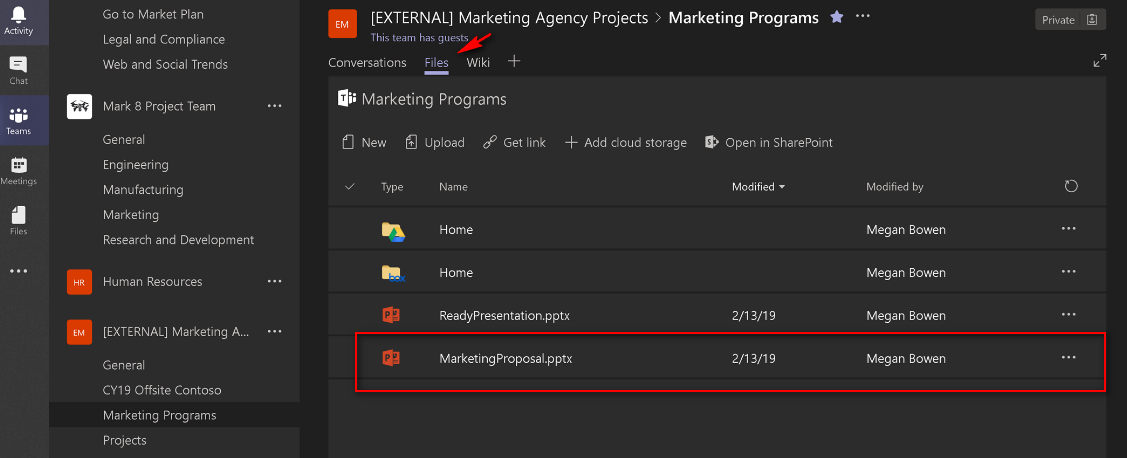Switch to the Wiki tab
1127x458 pixels.
point(478,63)
